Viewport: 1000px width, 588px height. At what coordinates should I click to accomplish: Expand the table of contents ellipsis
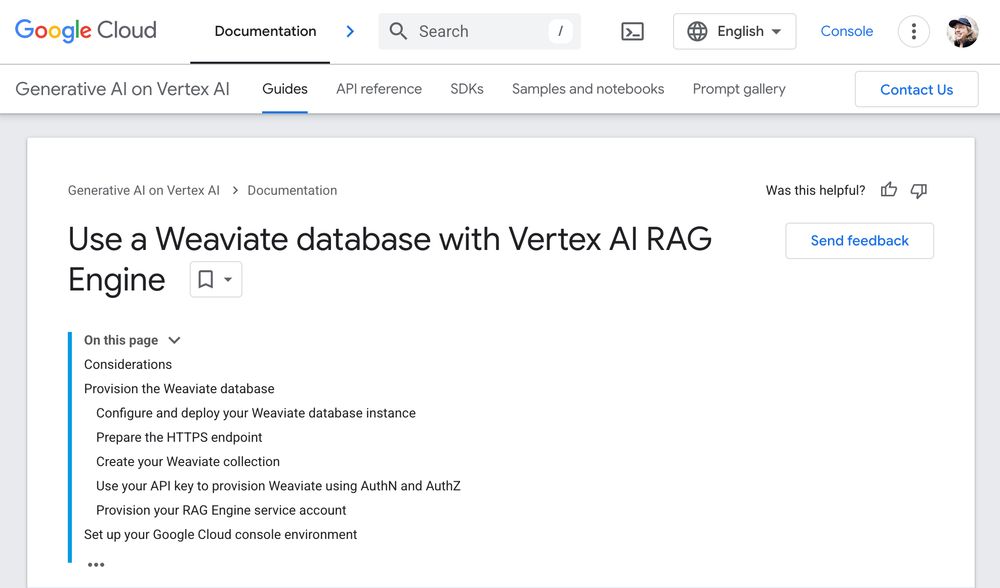(96, 564)
